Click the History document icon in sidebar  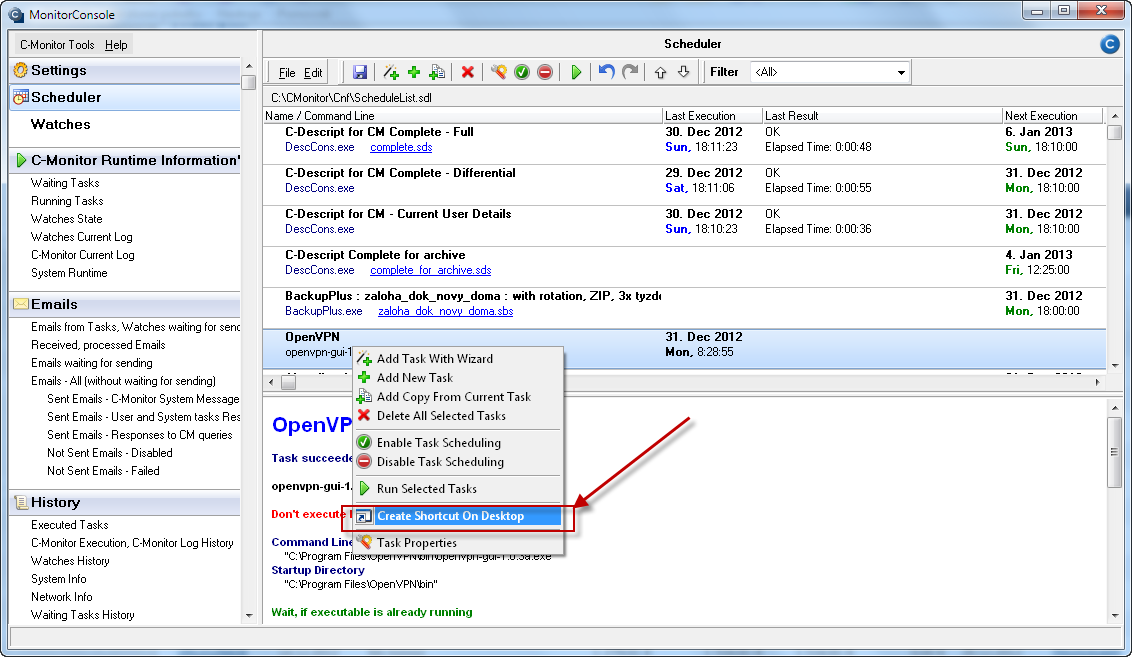[x=21, y=502]
